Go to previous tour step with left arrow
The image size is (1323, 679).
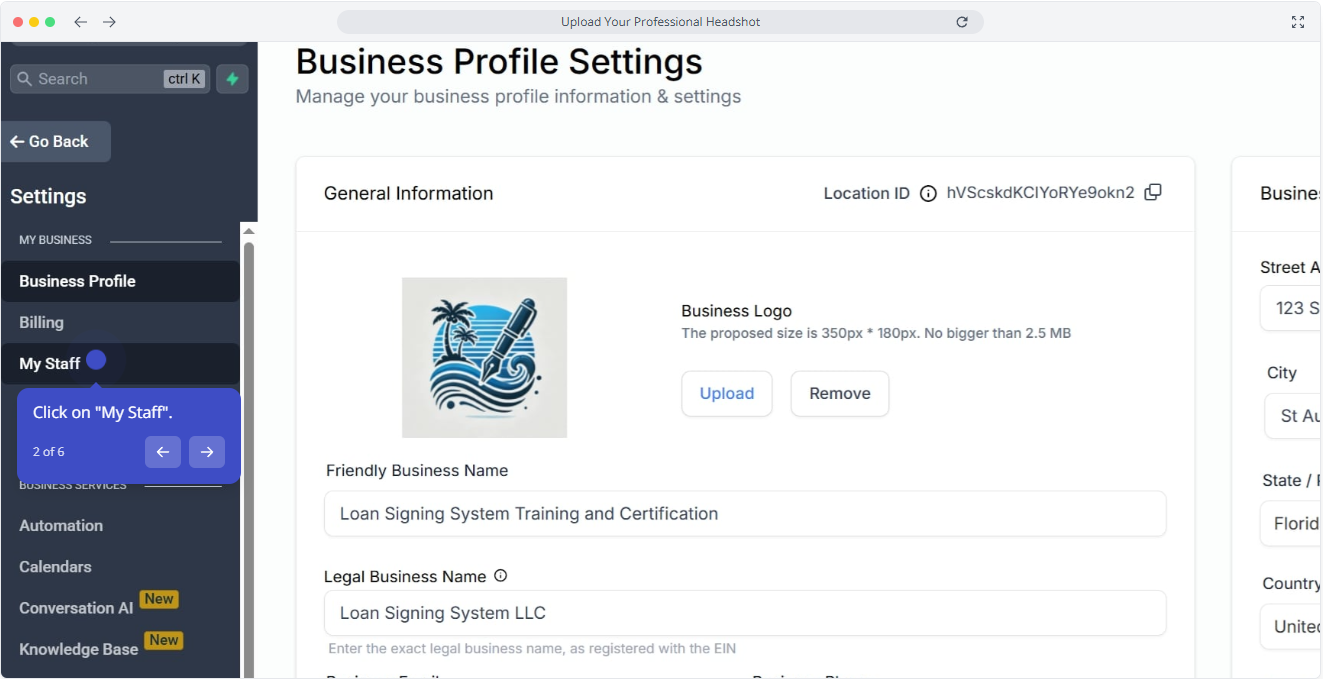163,452
